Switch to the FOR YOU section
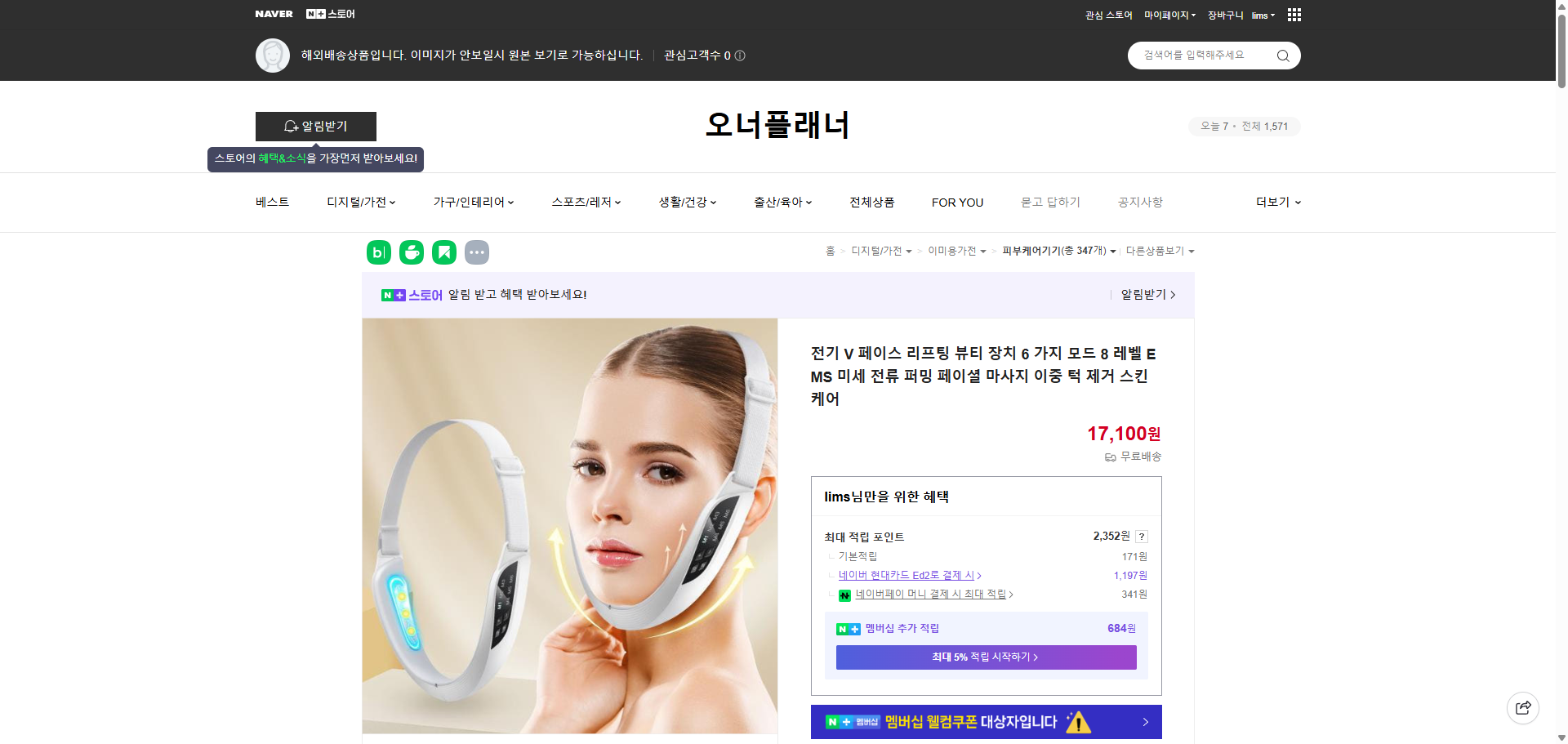Screen dimensions: 1568x744 click(x=957, y=202)
